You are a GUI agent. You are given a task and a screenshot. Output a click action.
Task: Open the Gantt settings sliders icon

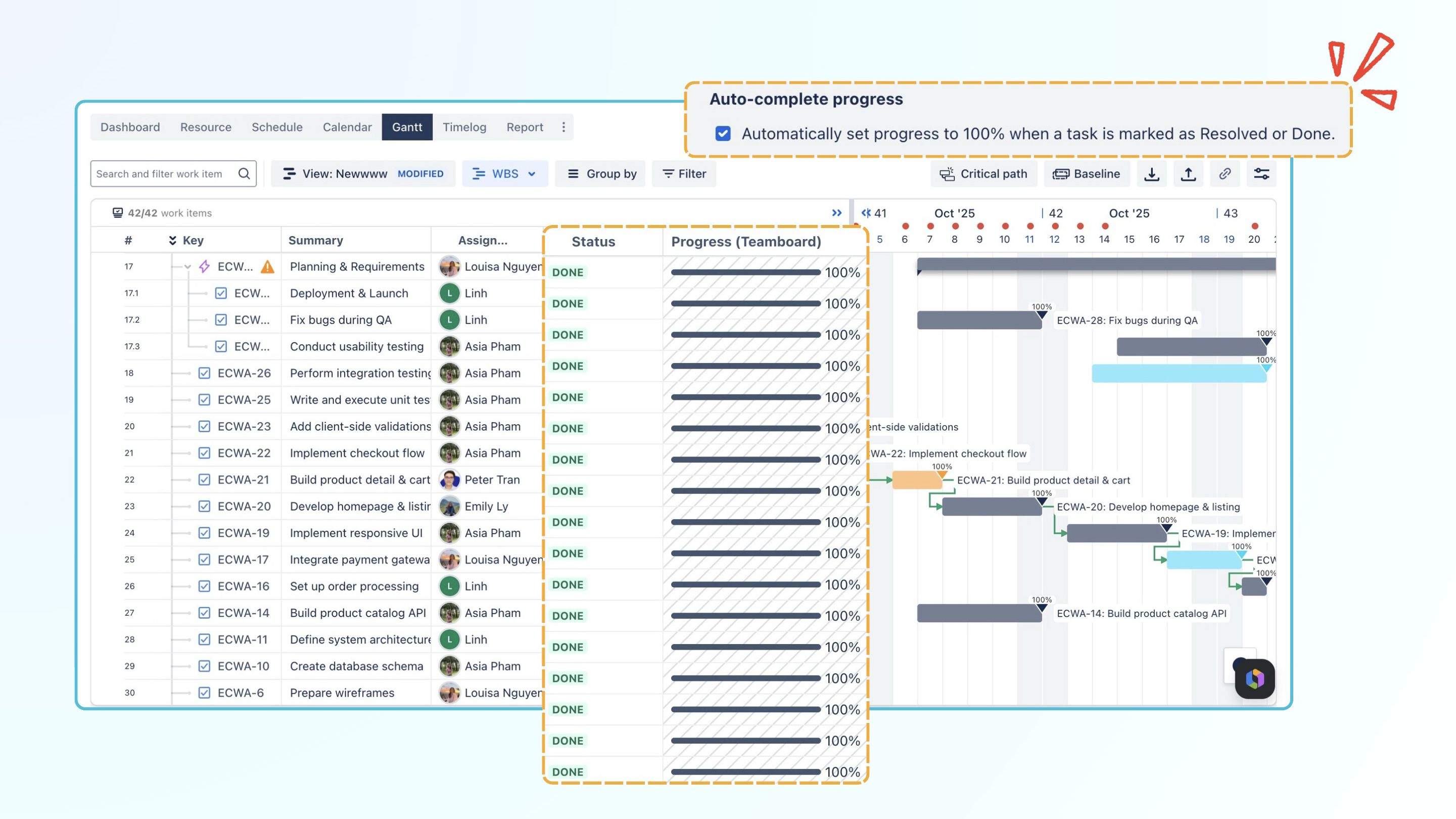(1261, 174)
